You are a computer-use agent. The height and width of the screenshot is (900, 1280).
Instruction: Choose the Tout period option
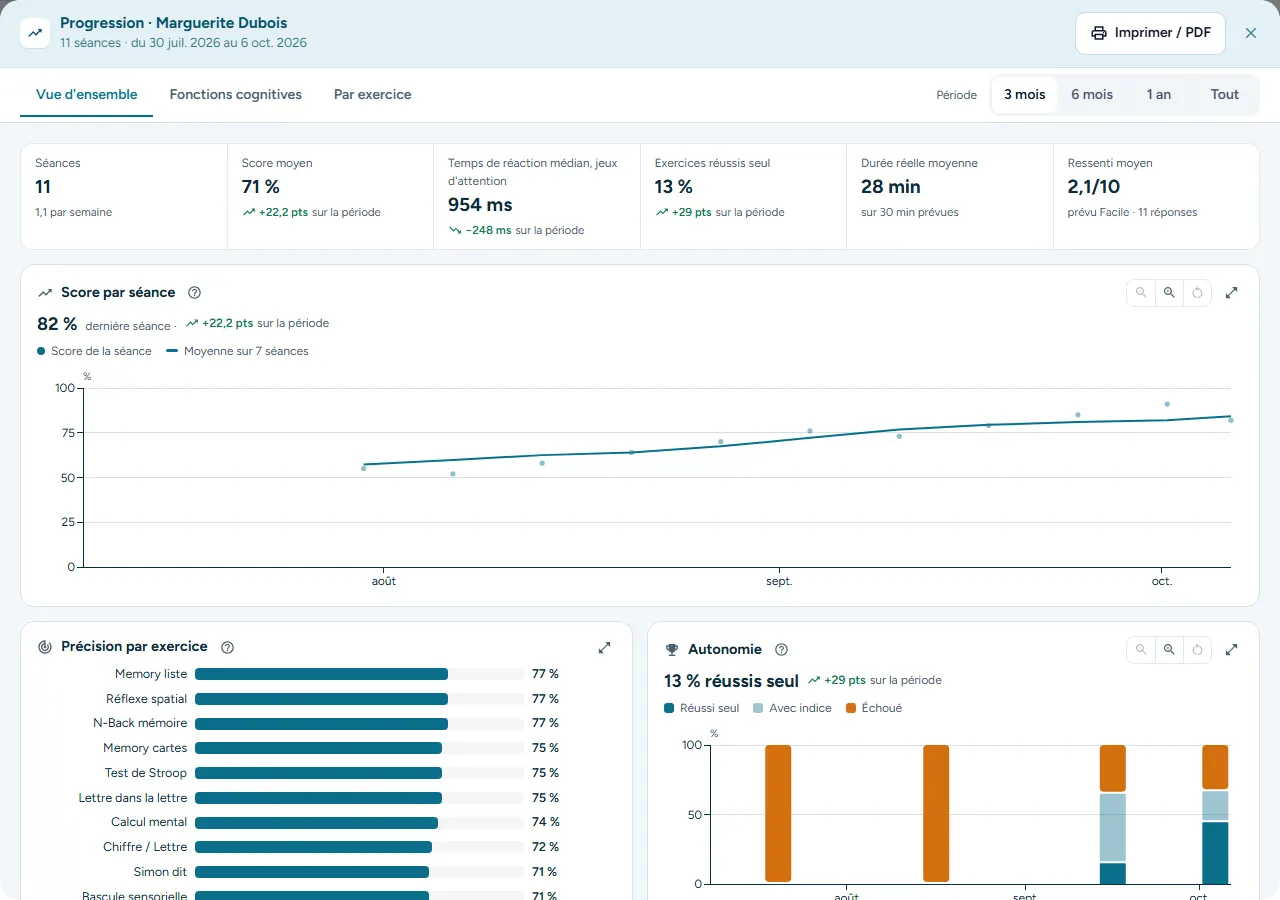point(1225,95)
